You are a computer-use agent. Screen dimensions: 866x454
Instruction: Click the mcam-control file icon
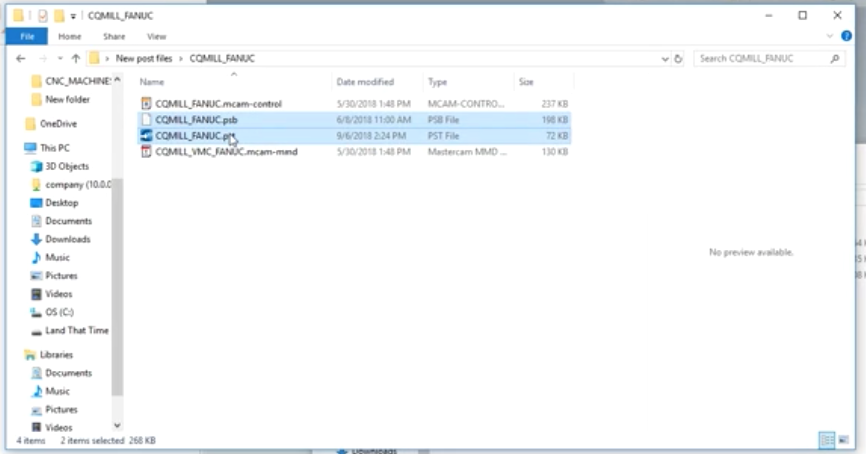[x=146, y=104]
